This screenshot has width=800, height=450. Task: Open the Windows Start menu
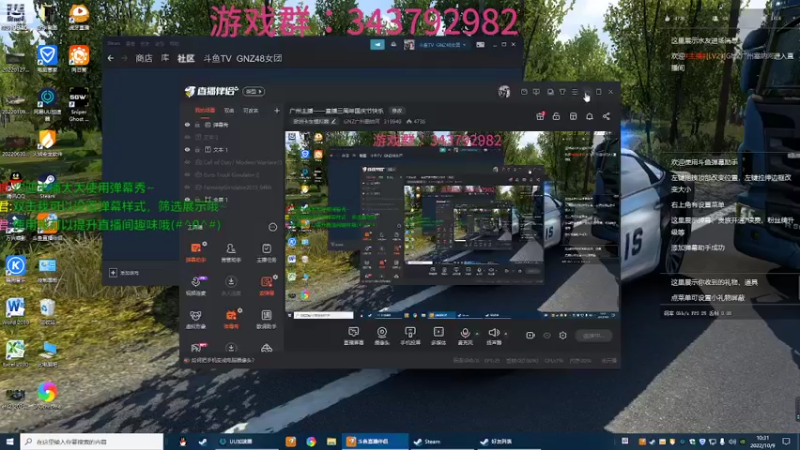pos(10,441)
